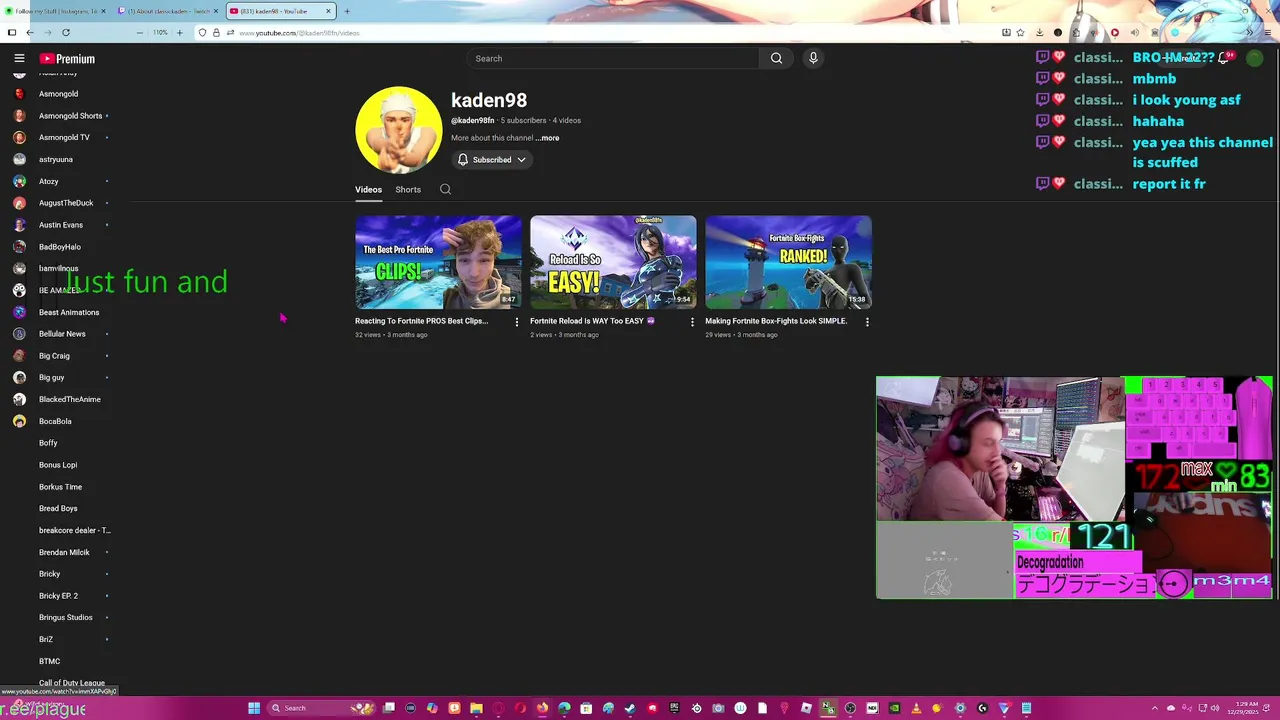Open Making Fortnite Box-Fights Look SIMPLE title

point(776,321)
